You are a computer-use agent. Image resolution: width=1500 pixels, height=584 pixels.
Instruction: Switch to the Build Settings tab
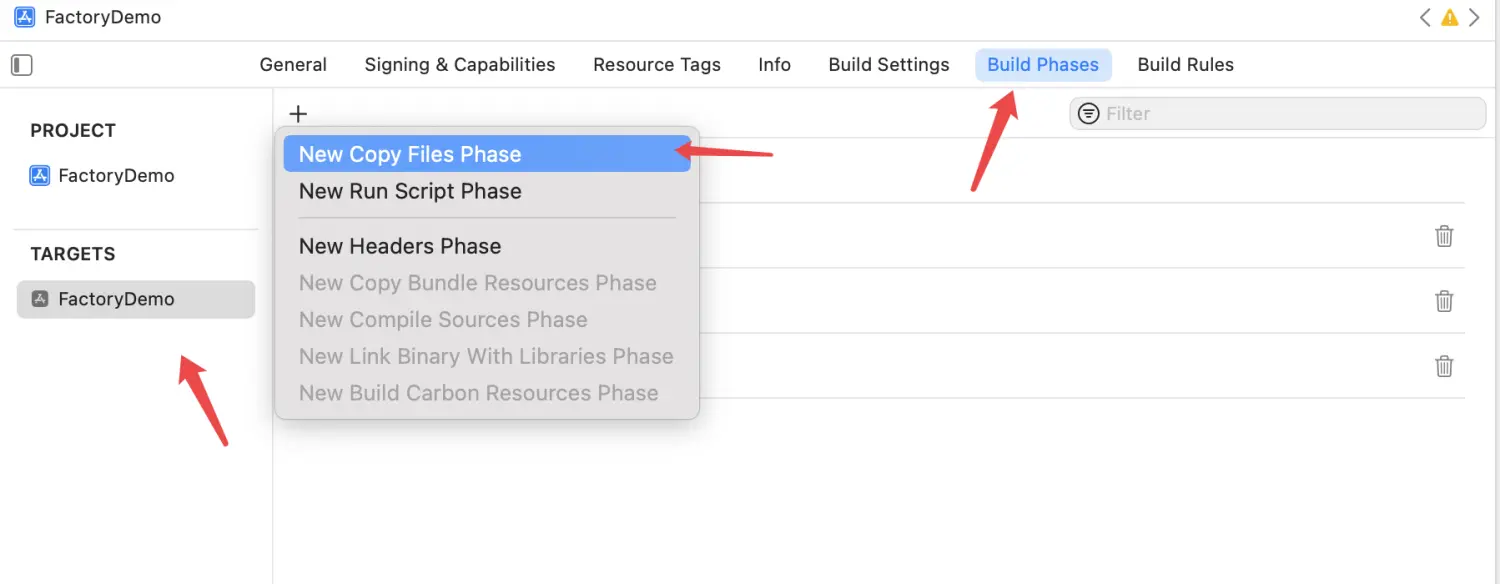tap(889, 65)
